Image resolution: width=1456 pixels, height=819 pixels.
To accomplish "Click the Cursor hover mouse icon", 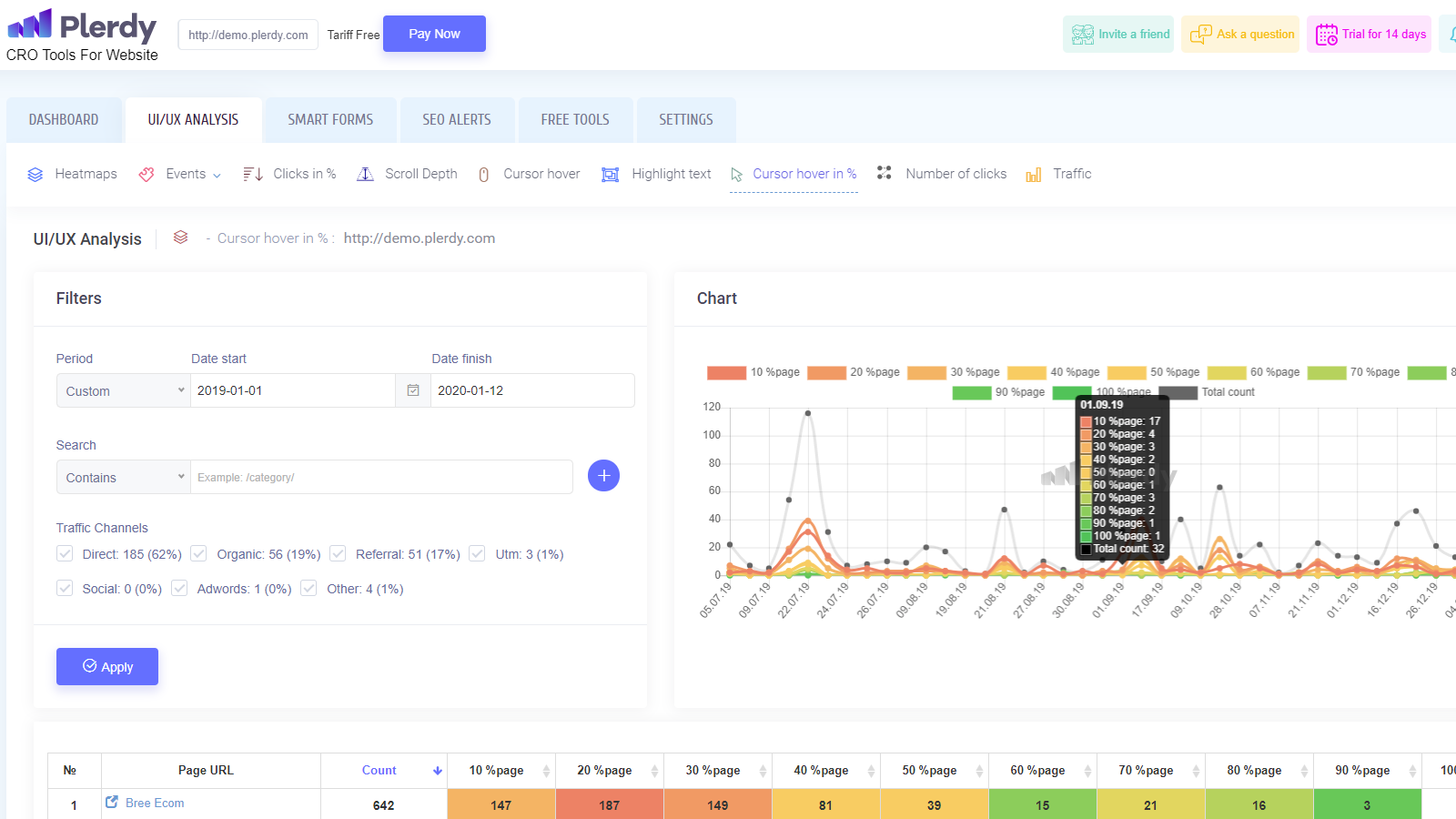I will tap(484, 175).
